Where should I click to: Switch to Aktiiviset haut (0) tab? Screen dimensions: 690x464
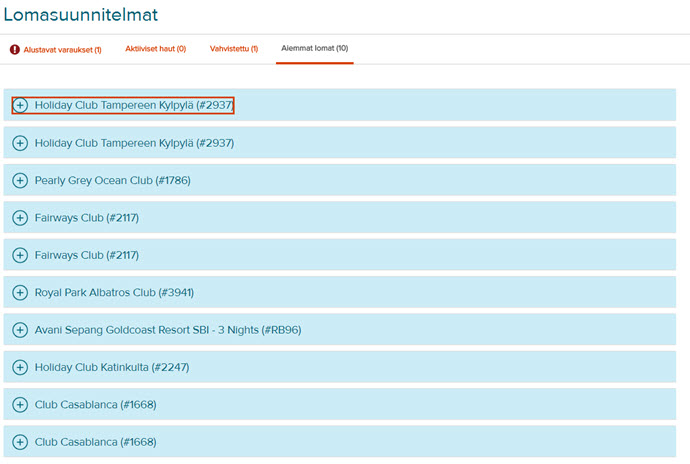156,49
